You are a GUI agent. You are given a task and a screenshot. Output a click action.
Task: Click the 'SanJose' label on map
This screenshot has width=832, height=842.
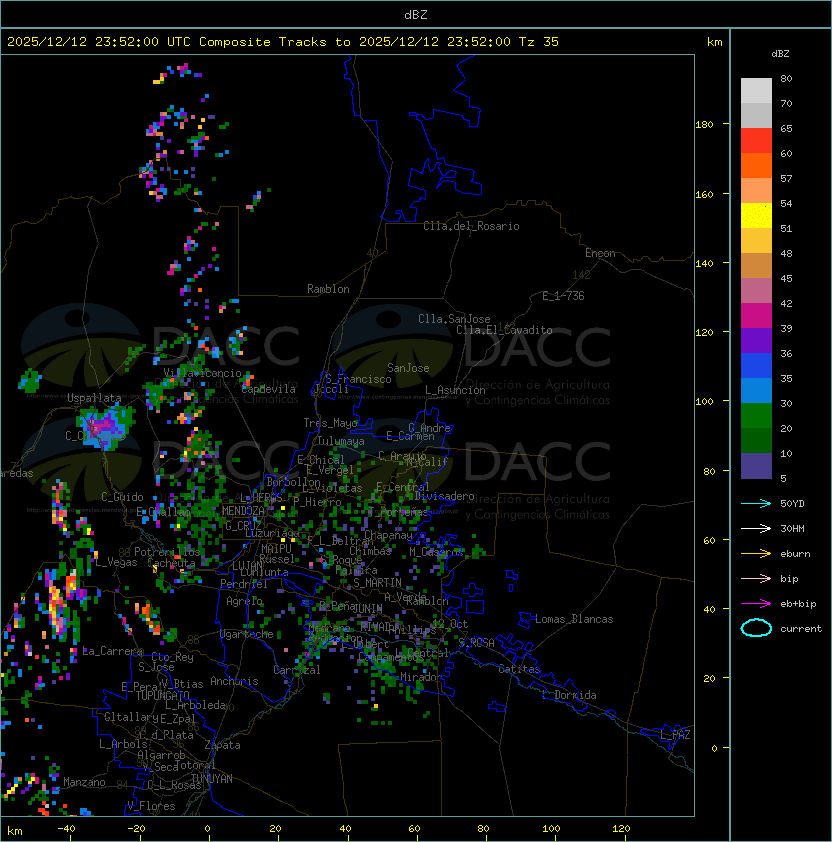(x=408, y=368)
